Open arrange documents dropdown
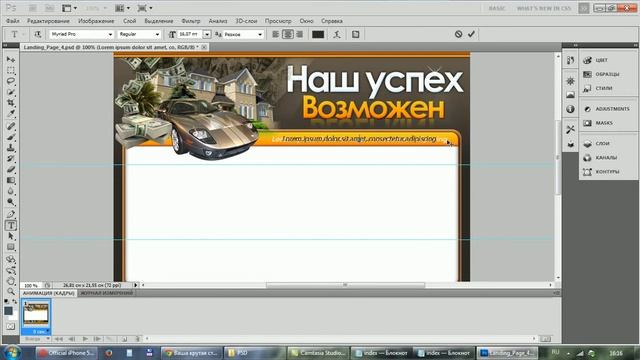640x360 pixels. click(122, 8)
